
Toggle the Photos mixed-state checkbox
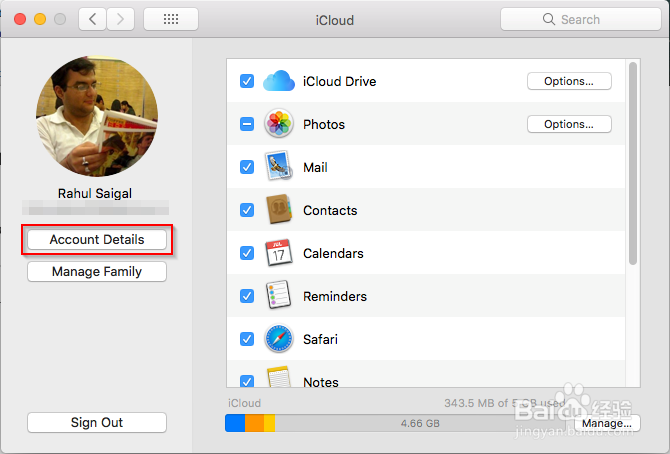click(247, 124)
